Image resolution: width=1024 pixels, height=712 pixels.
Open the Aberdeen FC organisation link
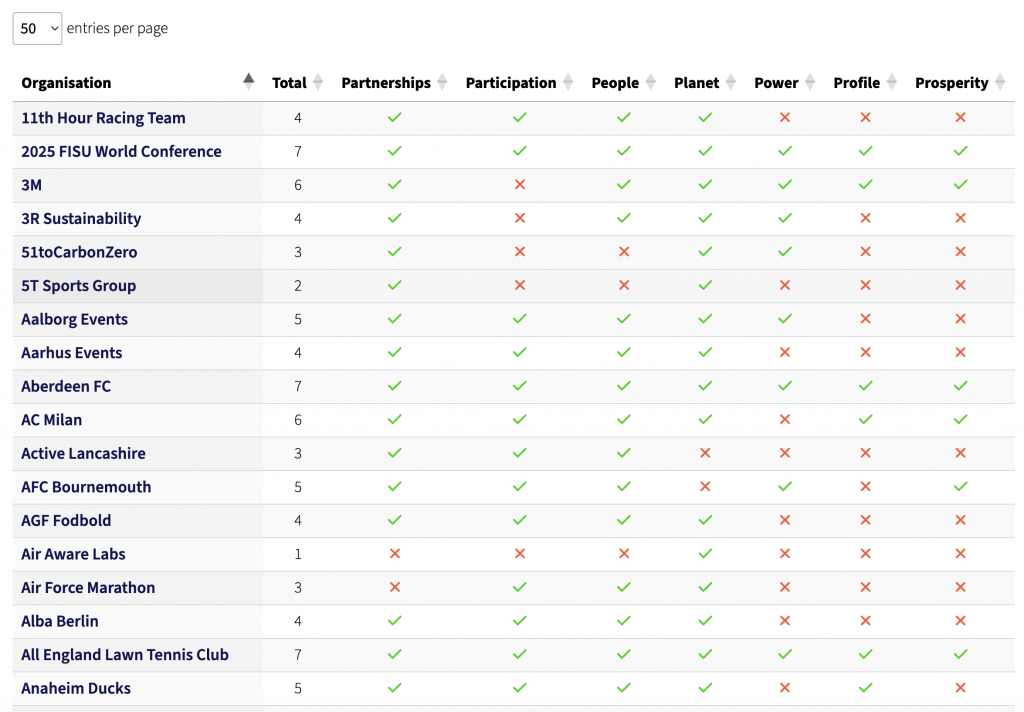point(66,386)
